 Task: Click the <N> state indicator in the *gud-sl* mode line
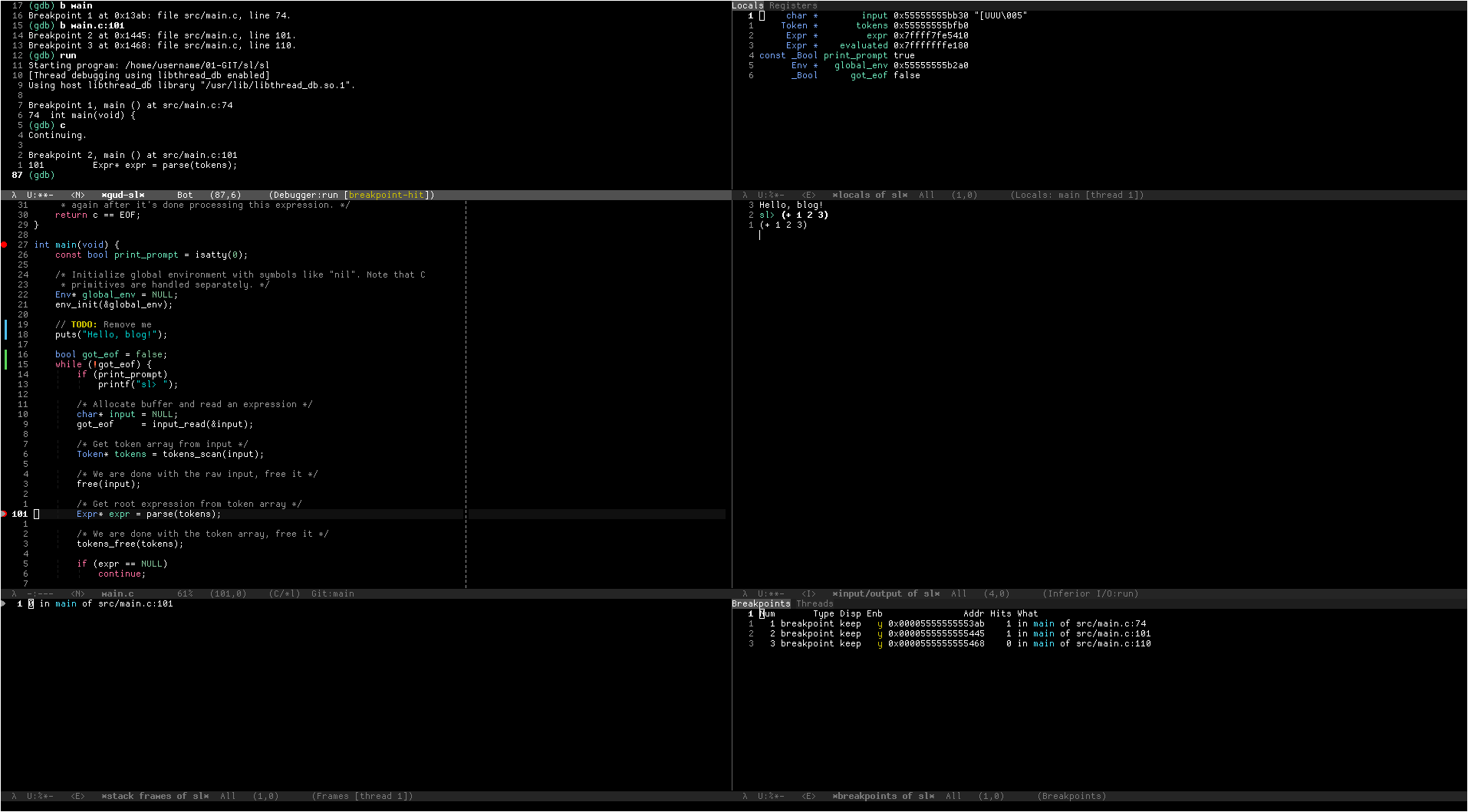pos(78,195)
